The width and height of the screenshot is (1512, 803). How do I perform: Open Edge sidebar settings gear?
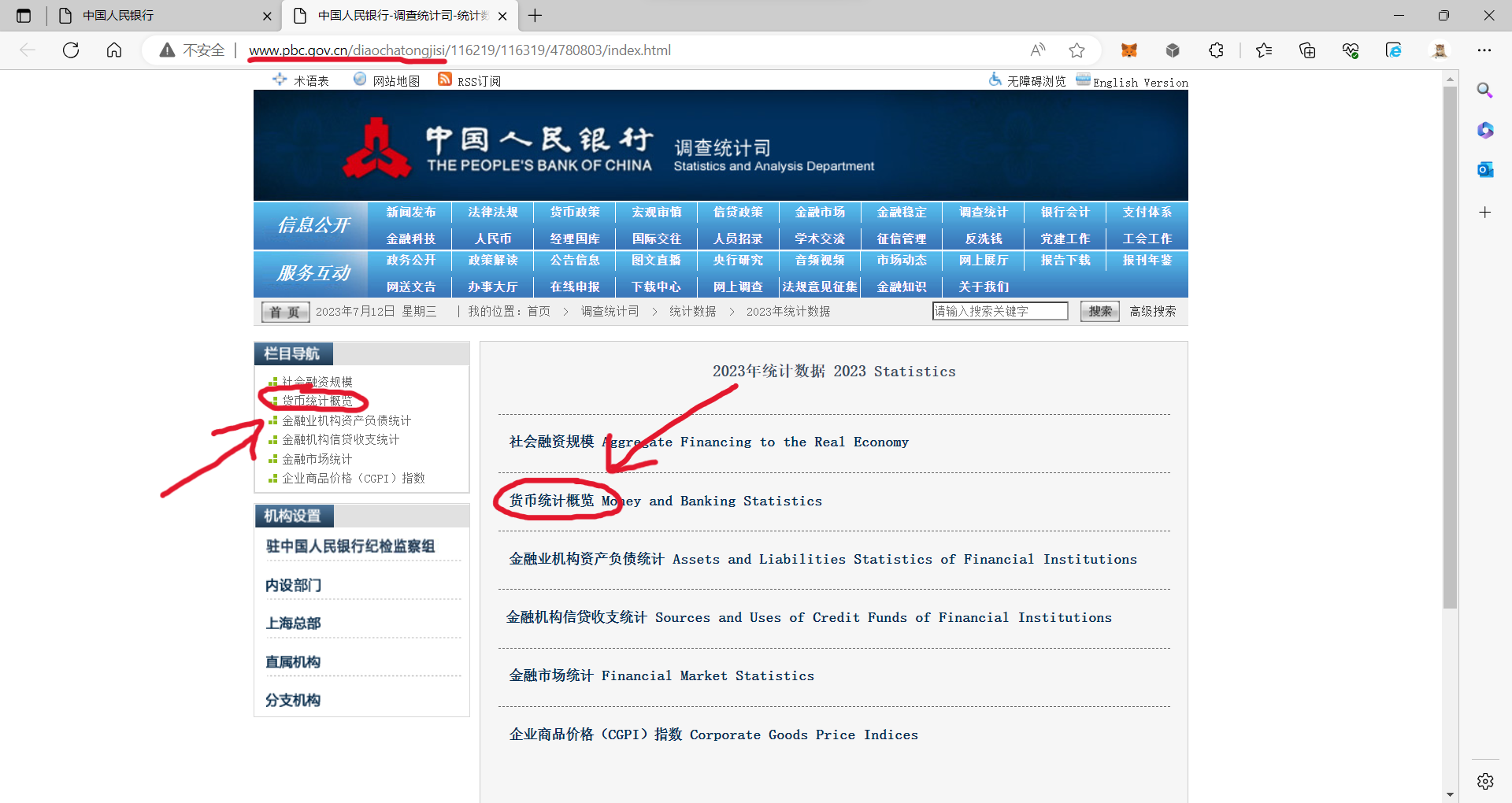1485,781
